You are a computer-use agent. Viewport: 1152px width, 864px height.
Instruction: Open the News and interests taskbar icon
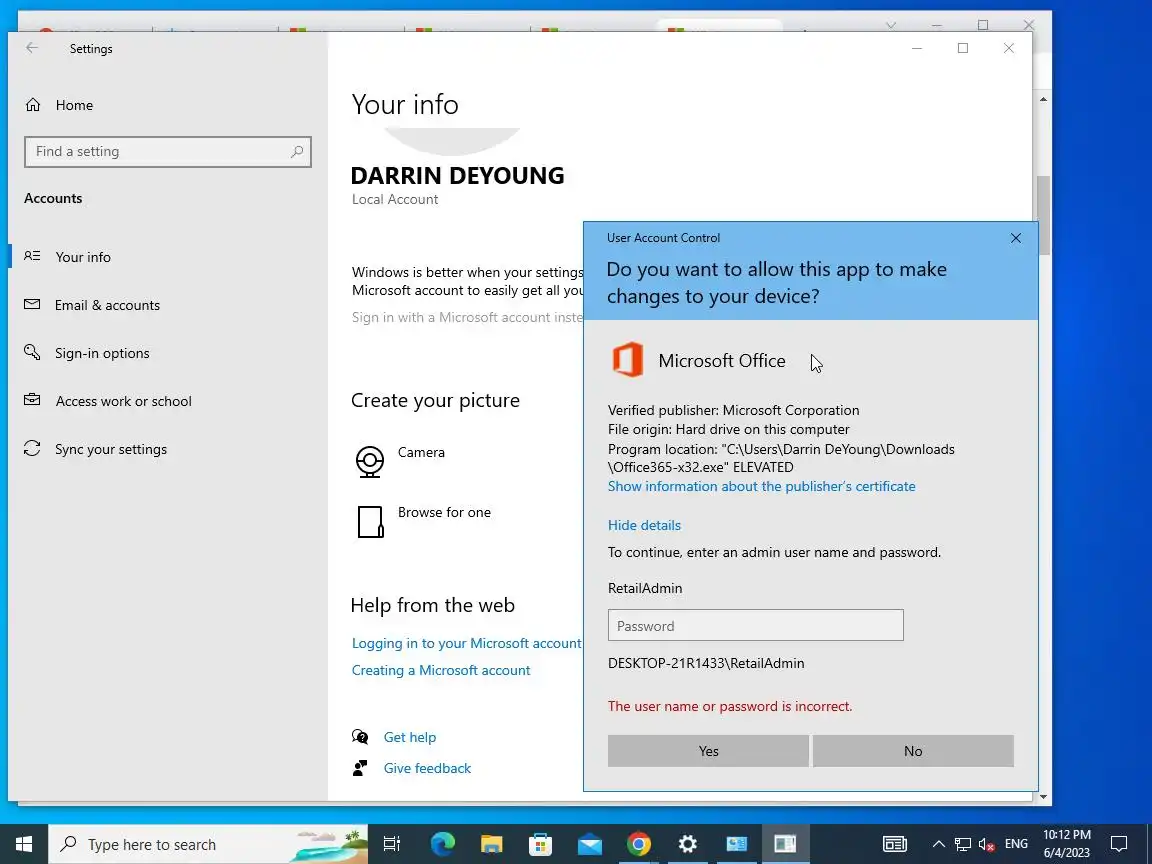click(894, 844)
